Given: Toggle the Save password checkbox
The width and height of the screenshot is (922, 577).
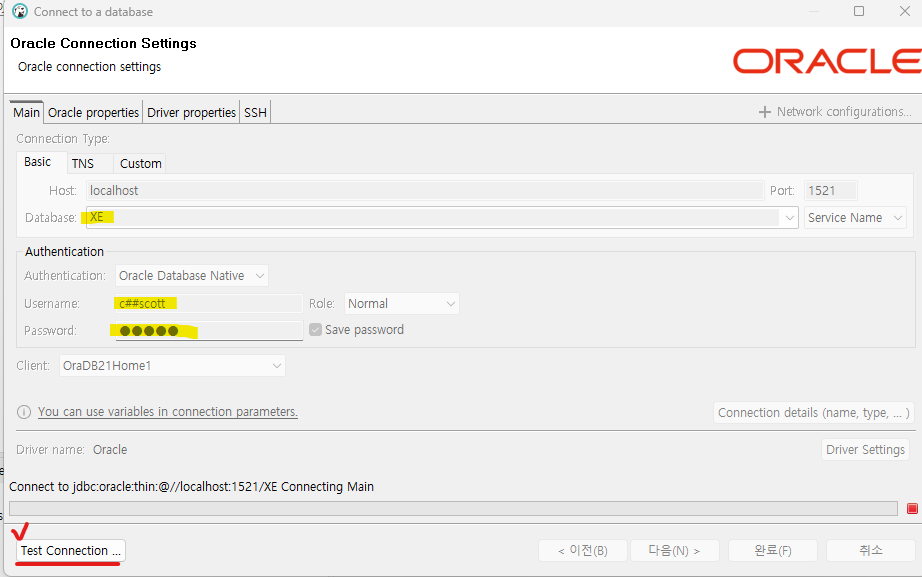Looking at the screenshot, I should pyautogui.click(x=316, y=329).
